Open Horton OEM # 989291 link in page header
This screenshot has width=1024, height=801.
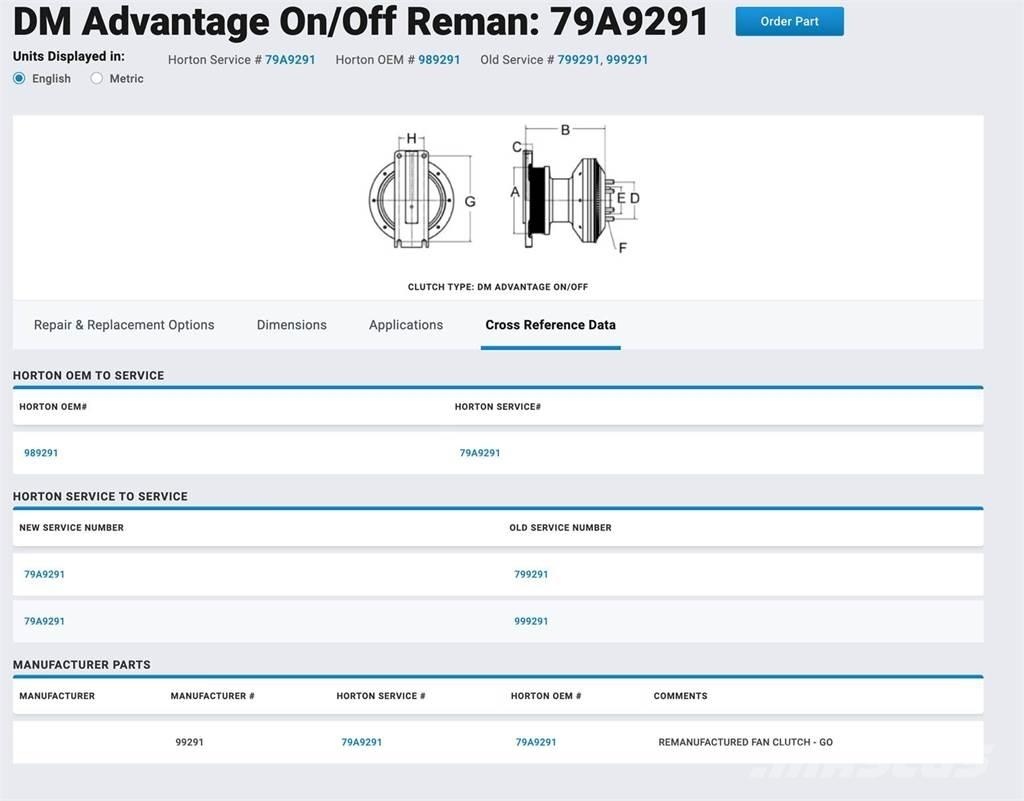(x=439, y=60)
